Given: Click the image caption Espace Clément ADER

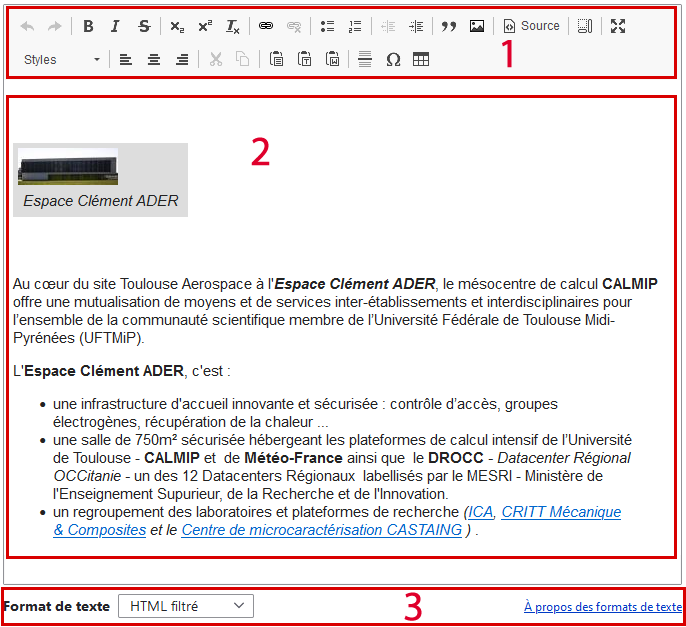Looking at the screenshot, I should tap(101, 201).
